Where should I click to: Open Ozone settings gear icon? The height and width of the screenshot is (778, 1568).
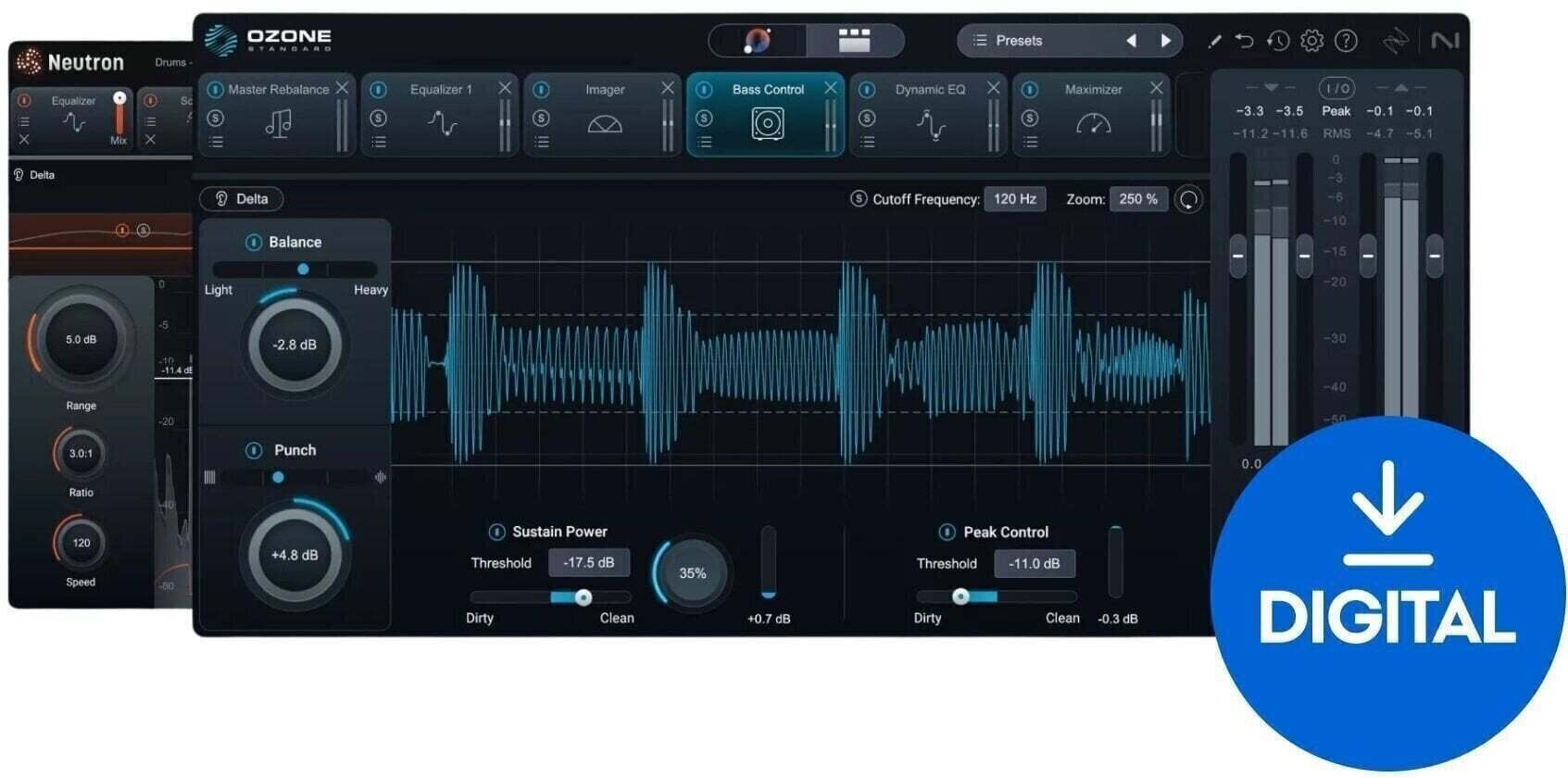pos(1311,41)
